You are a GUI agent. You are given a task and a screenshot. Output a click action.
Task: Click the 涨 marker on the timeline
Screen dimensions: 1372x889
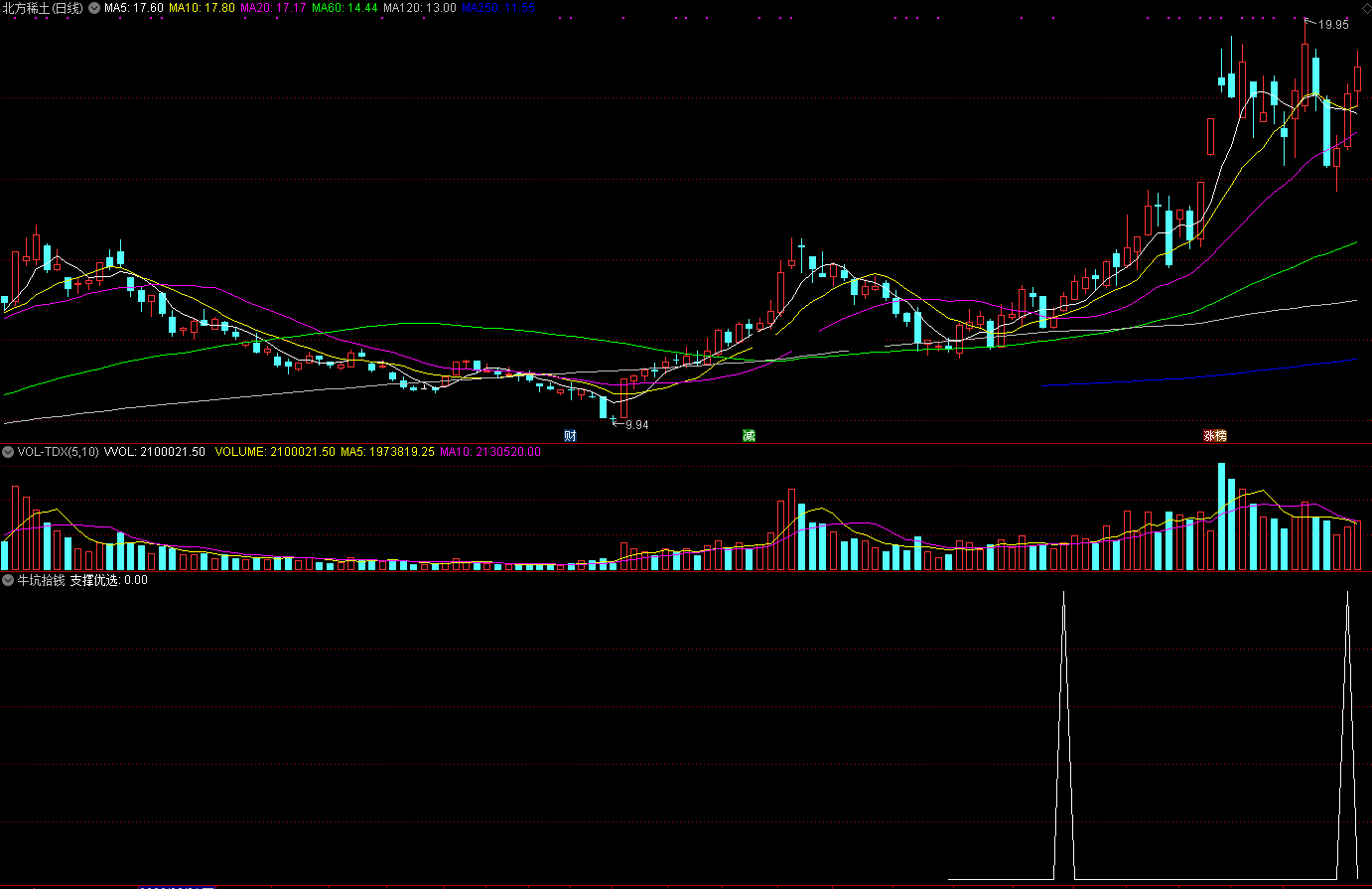tap(1209, 436)
